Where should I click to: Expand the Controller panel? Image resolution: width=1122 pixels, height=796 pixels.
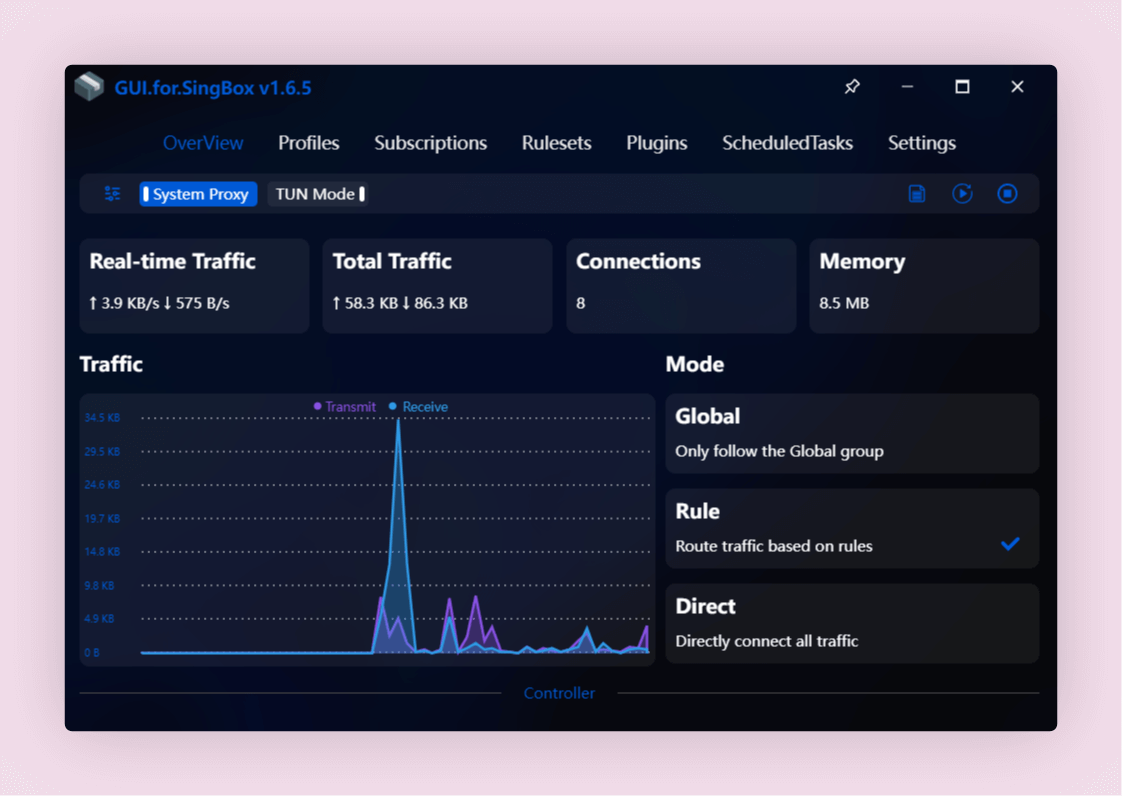coord(559,693)
